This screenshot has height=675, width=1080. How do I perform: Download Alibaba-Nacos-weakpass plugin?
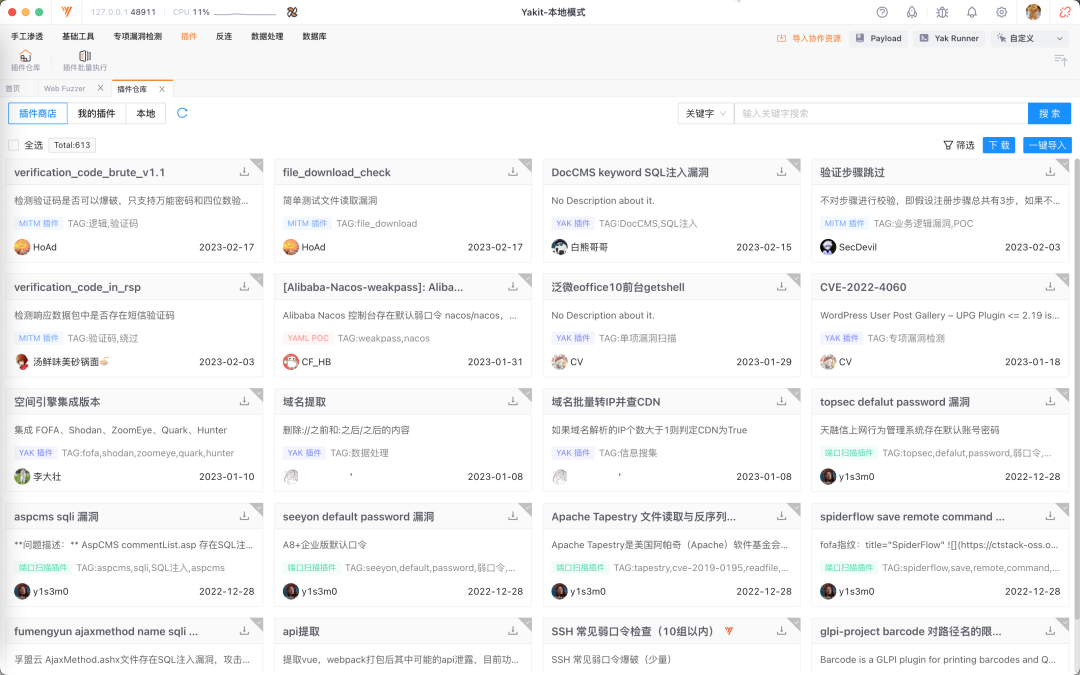point(513,287)
